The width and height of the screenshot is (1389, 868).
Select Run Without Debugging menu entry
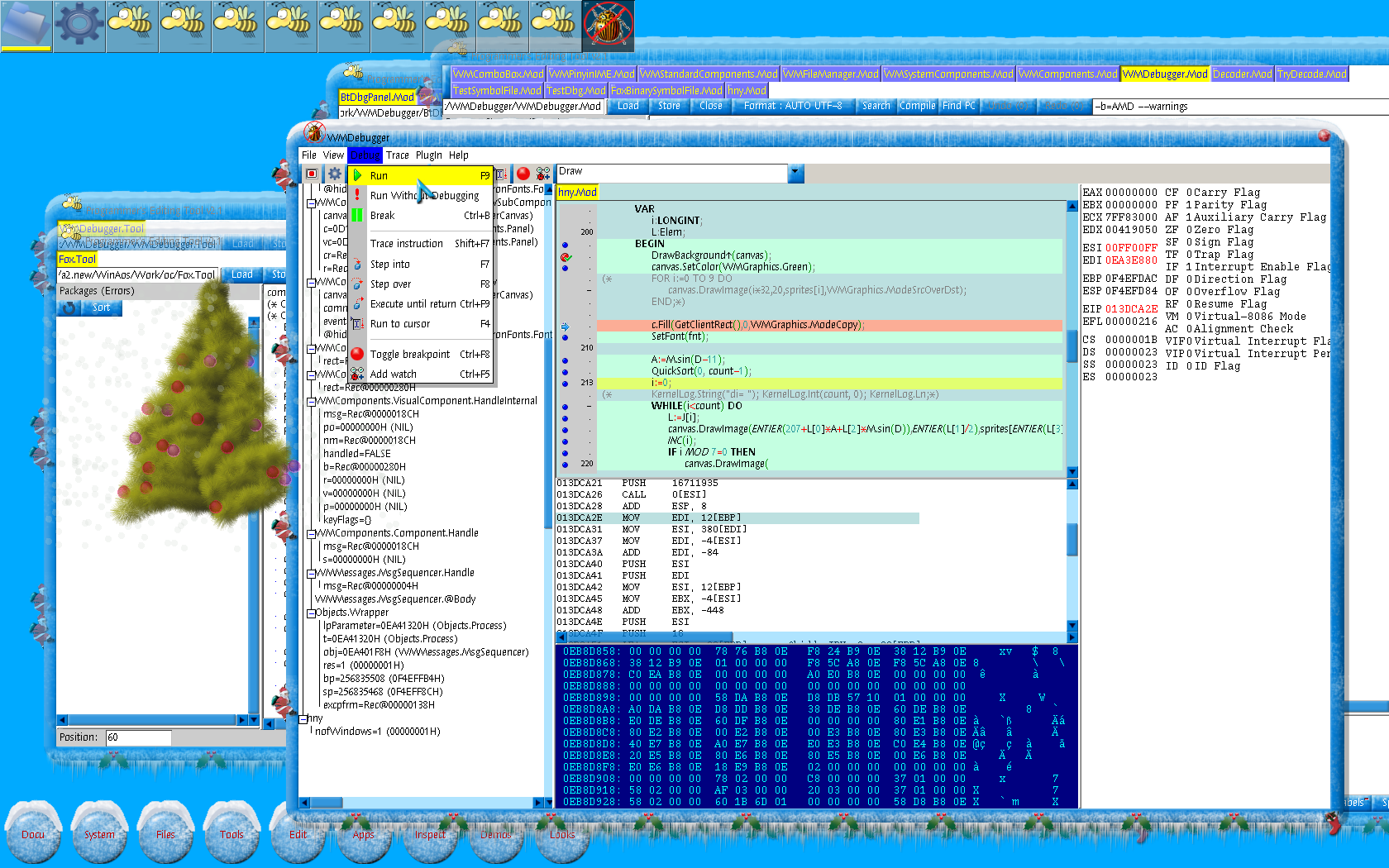tap(421, 196)
